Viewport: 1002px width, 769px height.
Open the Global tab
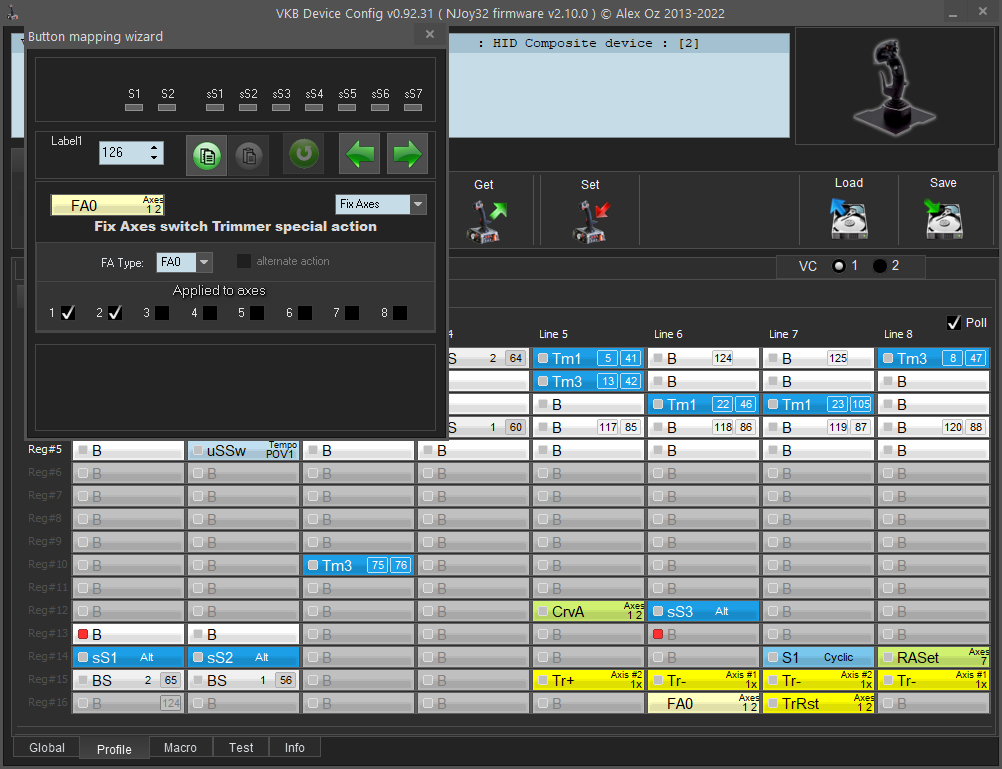pyautogui.click(x=47, y=747)
